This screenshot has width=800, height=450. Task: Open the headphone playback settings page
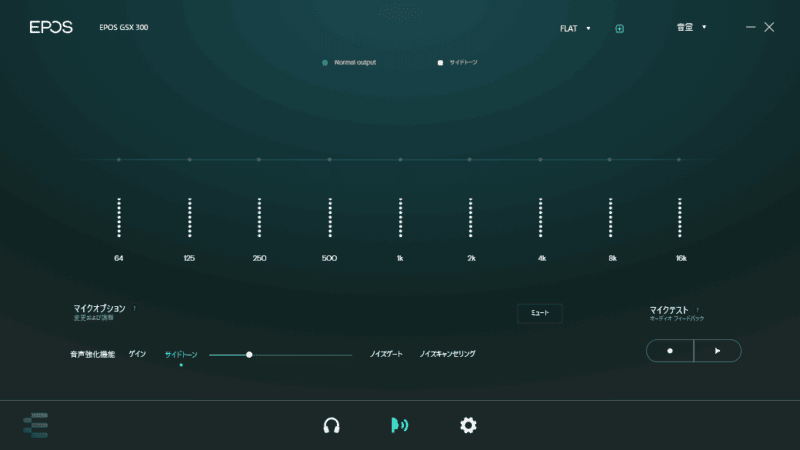[332, 425]
